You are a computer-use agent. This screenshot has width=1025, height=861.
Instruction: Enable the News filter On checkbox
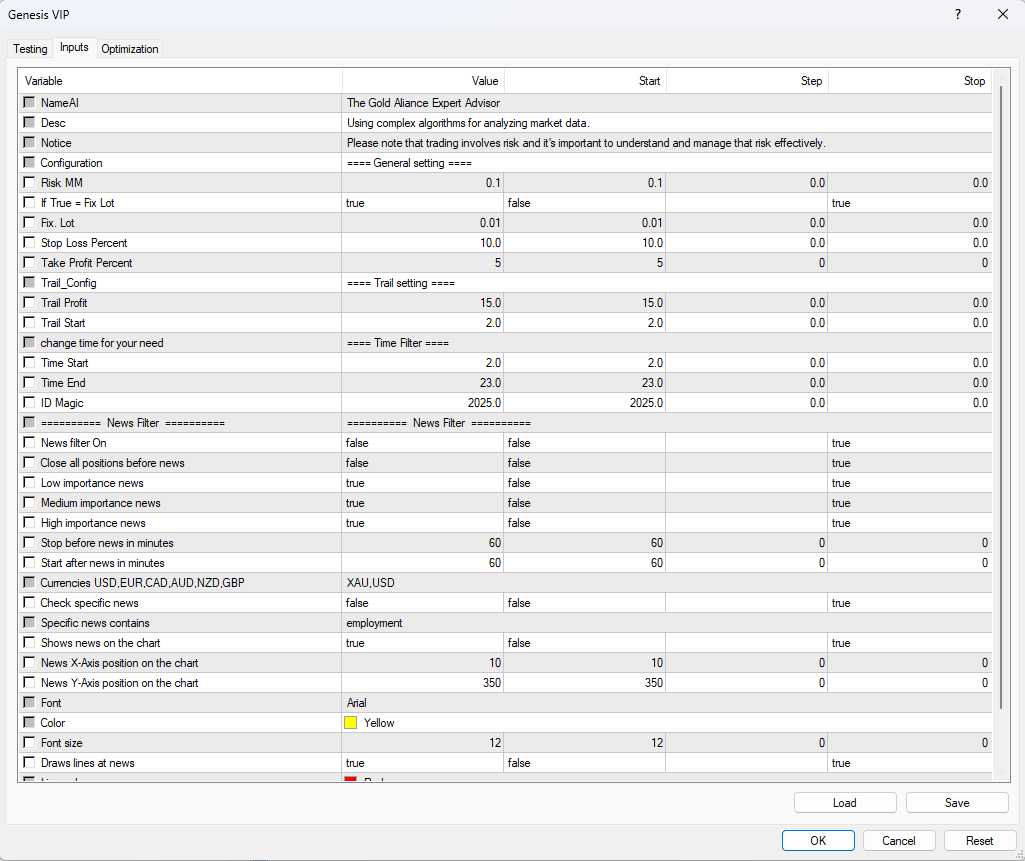click(29, 442)
